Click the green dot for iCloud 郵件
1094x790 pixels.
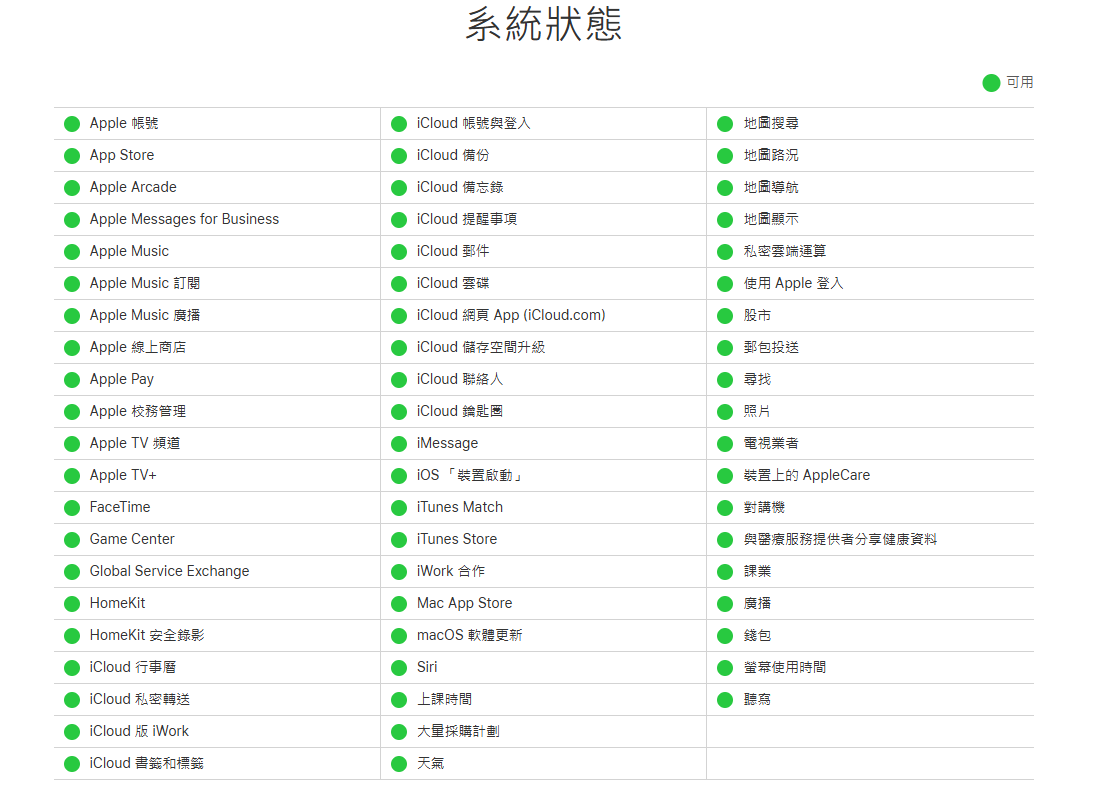coord(399,252)
